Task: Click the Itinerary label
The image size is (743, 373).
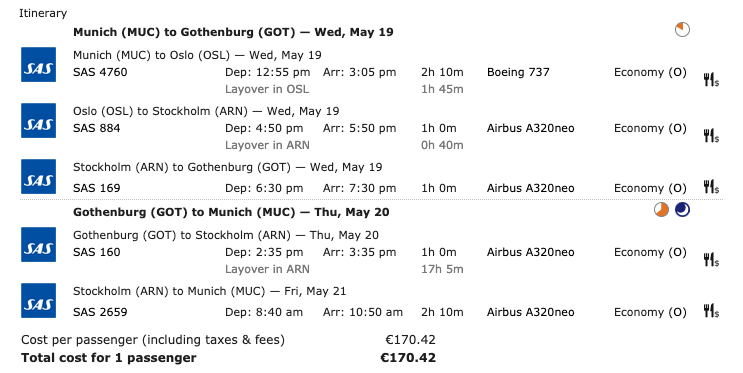Action: click(43, 13)
